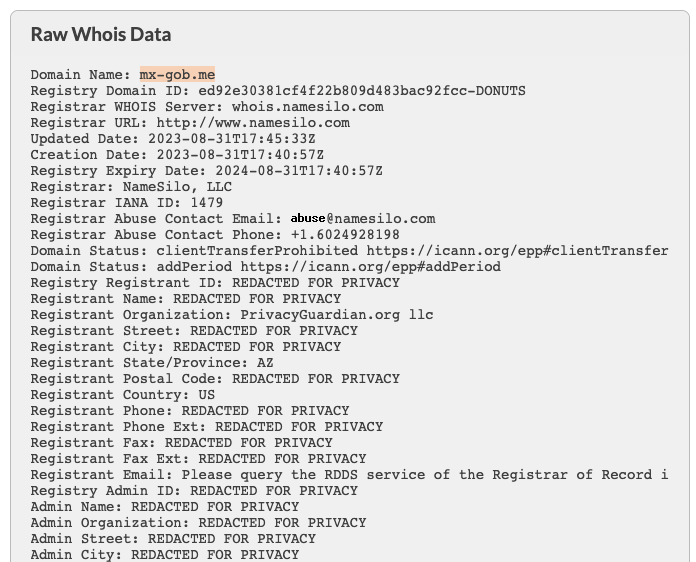Click the Registry Expiry Date line
This screenshot has height=562, width=696.
206,171
